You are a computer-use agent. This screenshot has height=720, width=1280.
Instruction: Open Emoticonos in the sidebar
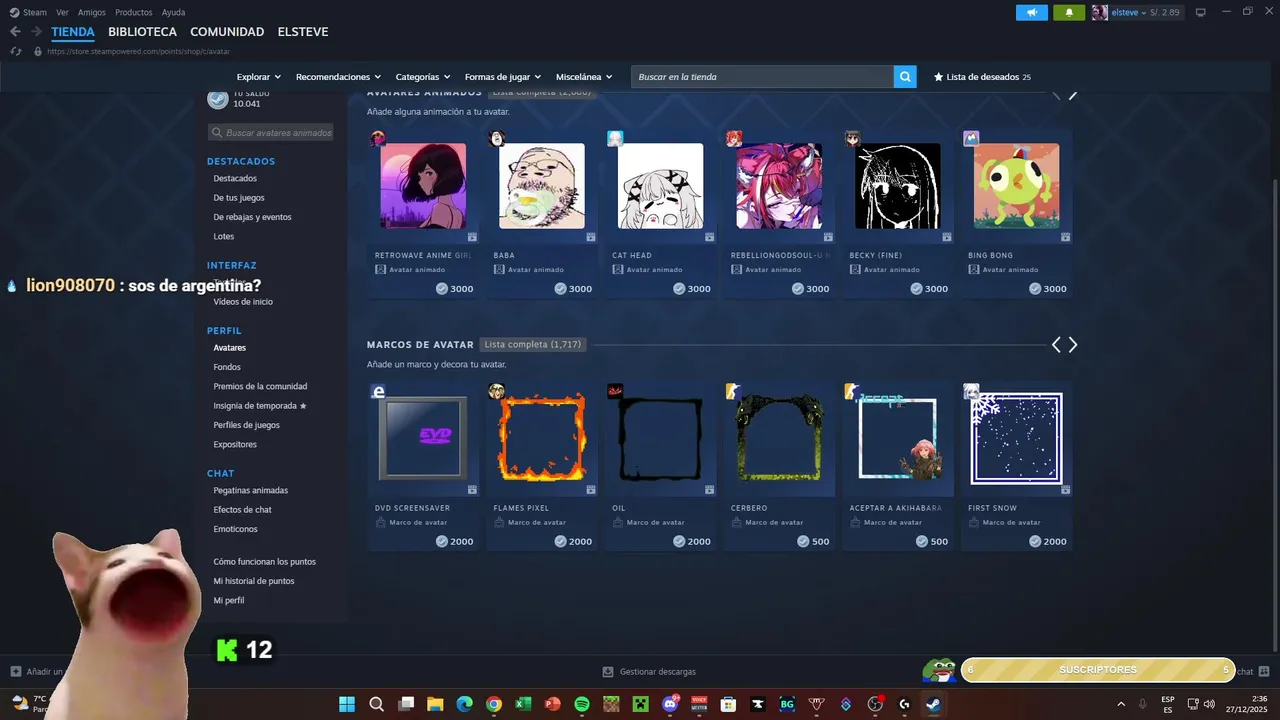235,529
